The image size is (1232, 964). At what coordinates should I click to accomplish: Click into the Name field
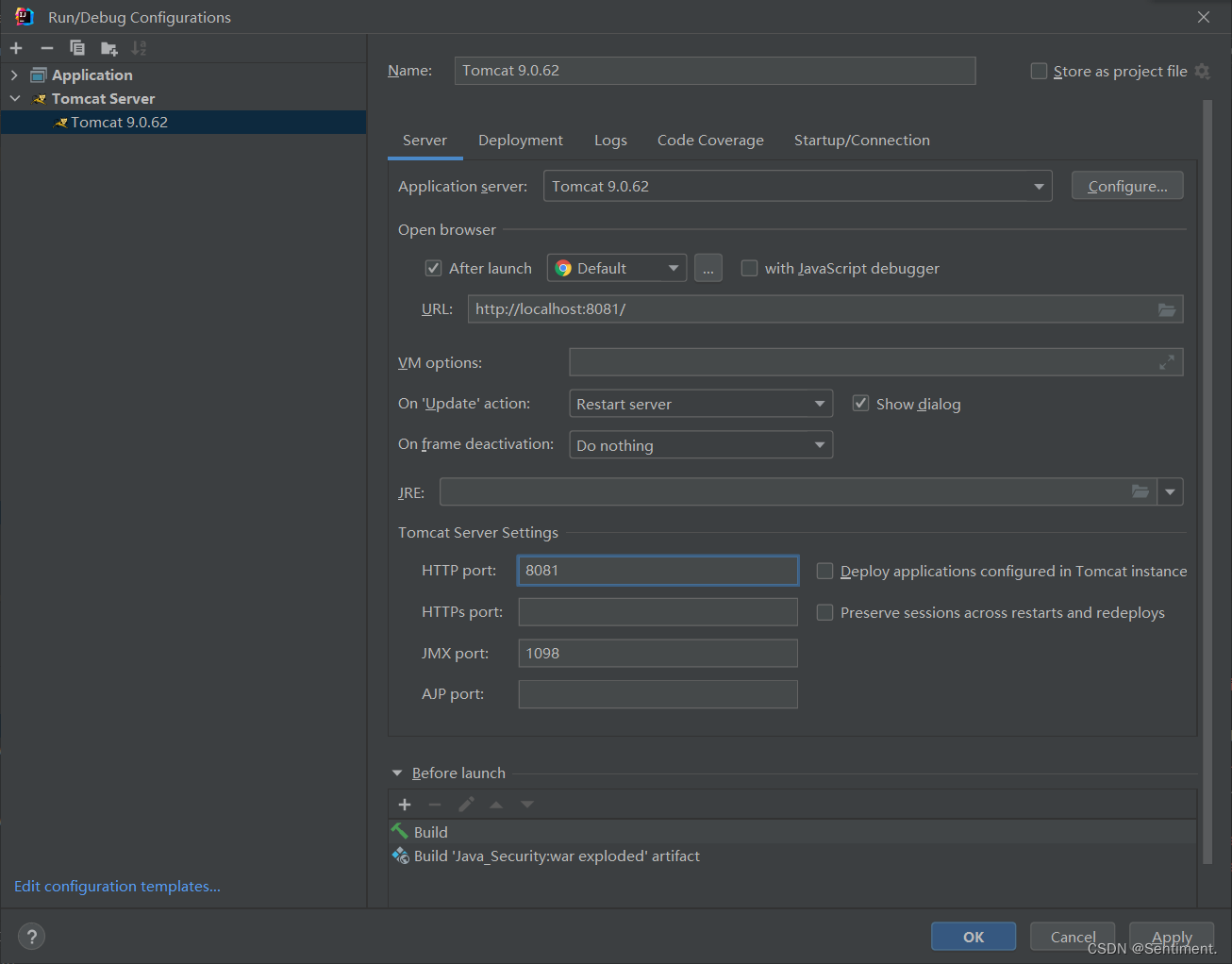[x=715, y=71]
